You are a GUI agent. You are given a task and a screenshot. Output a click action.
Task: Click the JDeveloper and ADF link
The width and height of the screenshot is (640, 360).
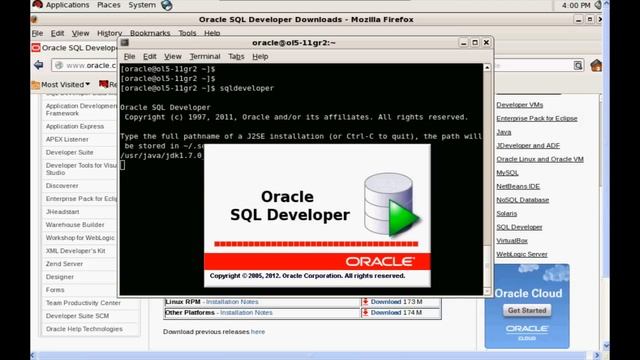coord(528,146)
